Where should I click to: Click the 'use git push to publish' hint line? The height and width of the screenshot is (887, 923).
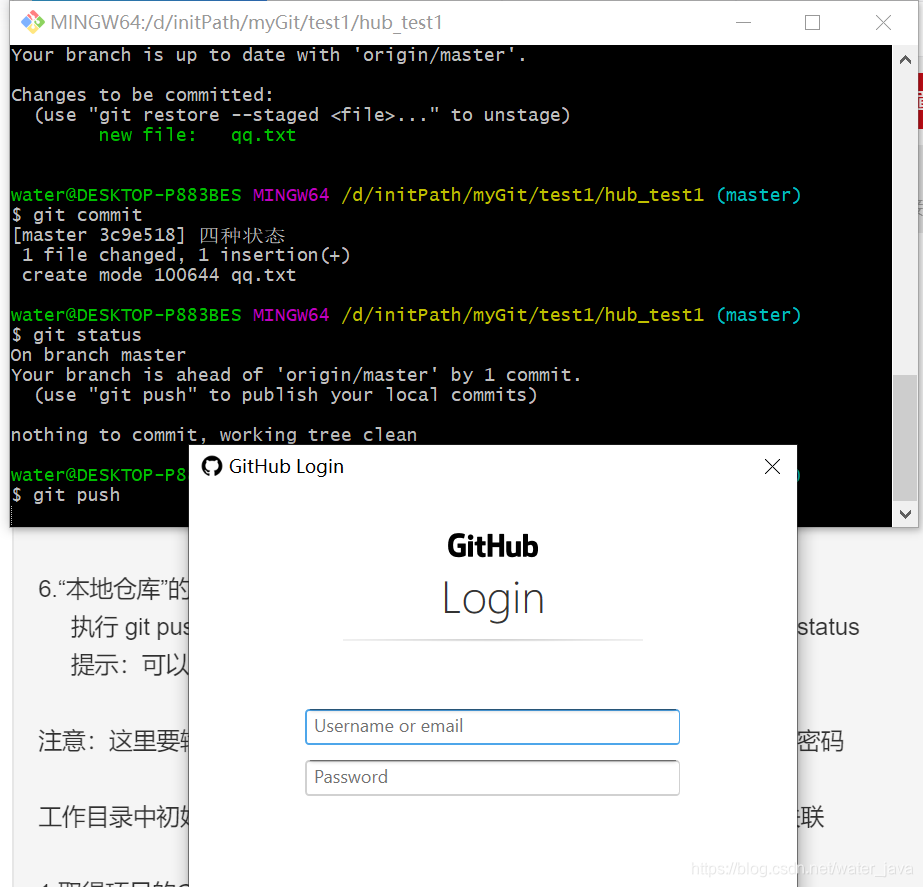click(285, 395)
